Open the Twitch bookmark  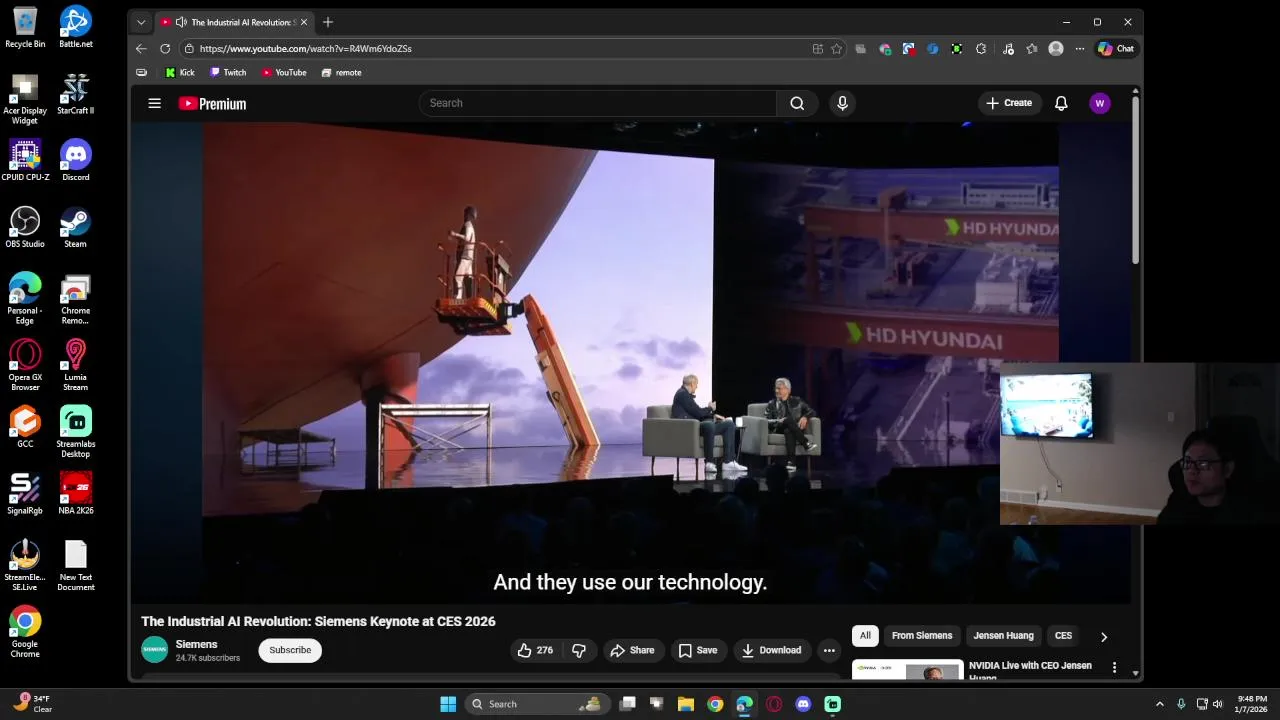point(228,73)
